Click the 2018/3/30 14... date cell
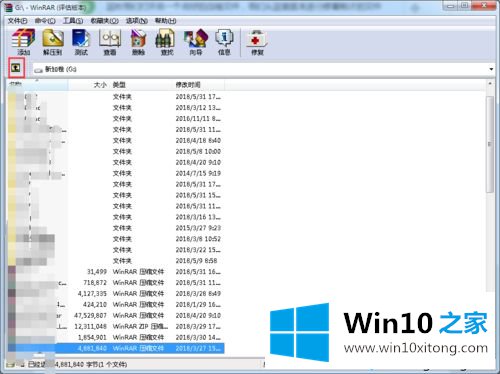Viewport: 500px width, 374px height. 198,337
